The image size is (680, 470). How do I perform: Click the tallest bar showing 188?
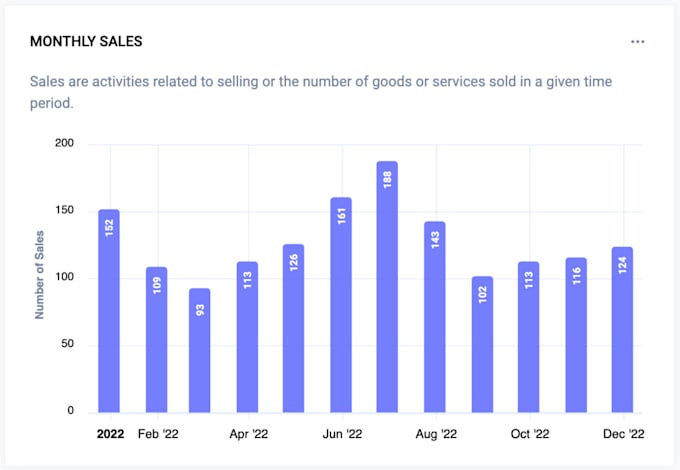pyautogui.click(x=387, y=286)
